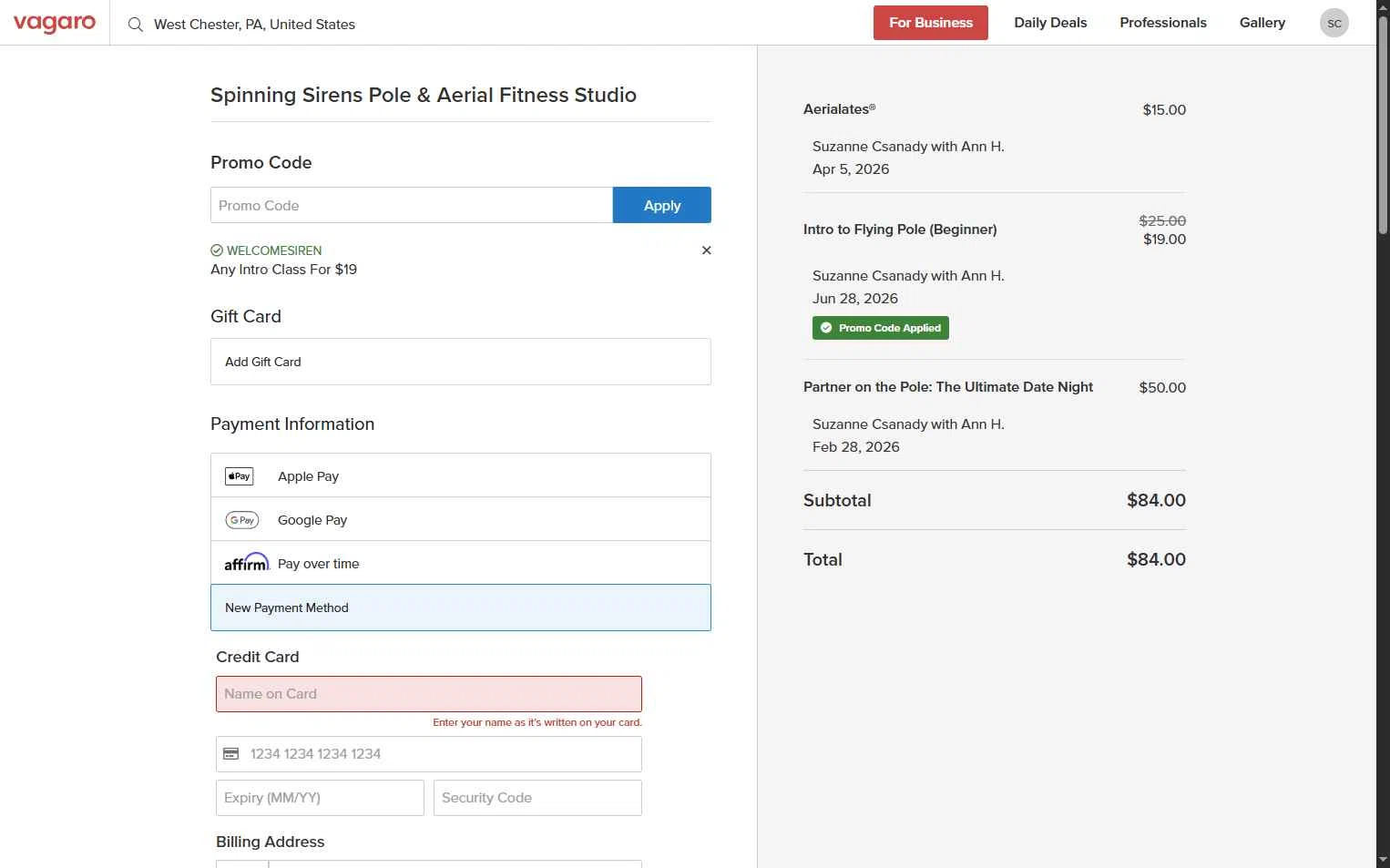Click the Apr 5, 2026 date
The image size is (1390, 868).
851,169
